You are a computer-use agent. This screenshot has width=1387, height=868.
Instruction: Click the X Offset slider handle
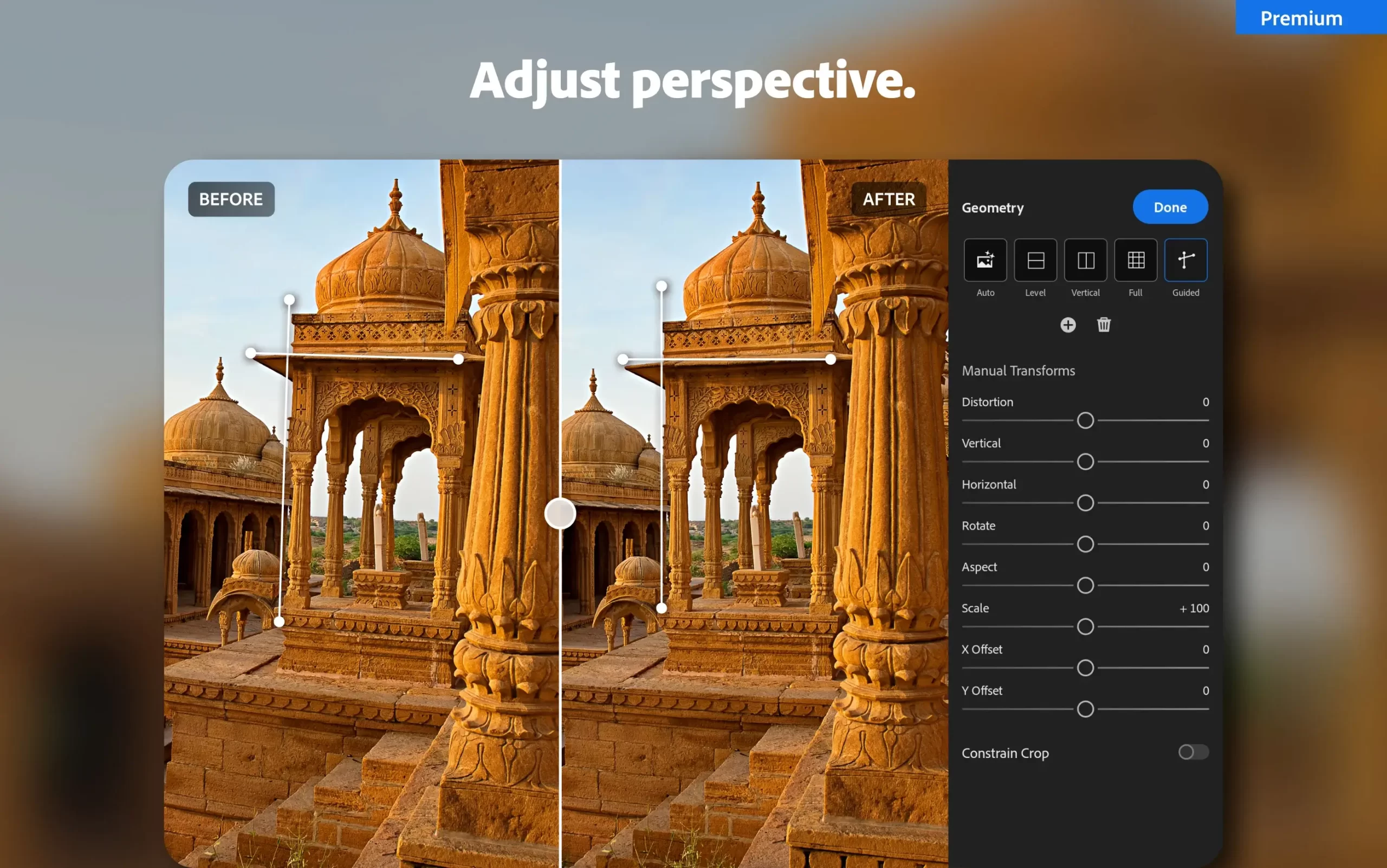point(1085,668)
